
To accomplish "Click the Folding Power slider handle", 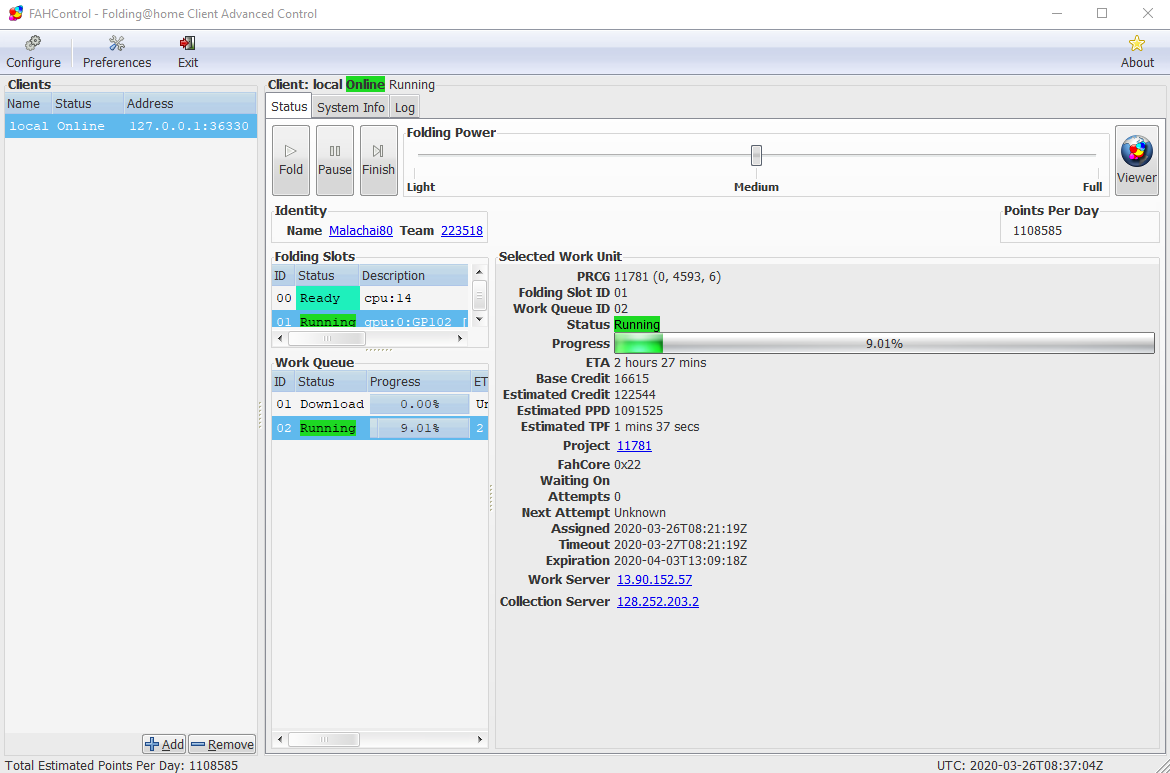I will tap(756, 155).
